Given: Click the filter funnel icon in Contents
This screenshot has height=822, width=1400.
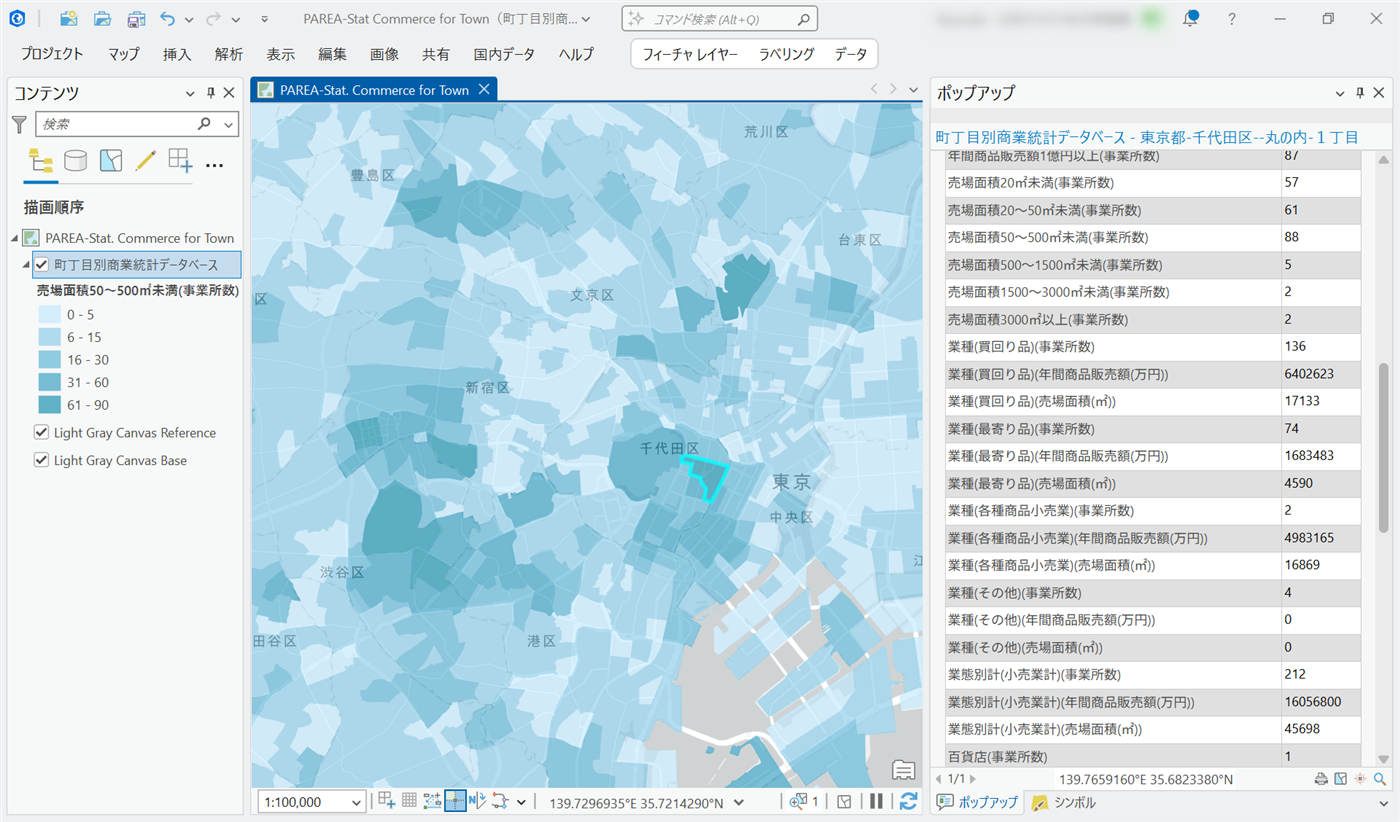Looking at the screenshot, I should pyautogui.click(x=19, y=124).
